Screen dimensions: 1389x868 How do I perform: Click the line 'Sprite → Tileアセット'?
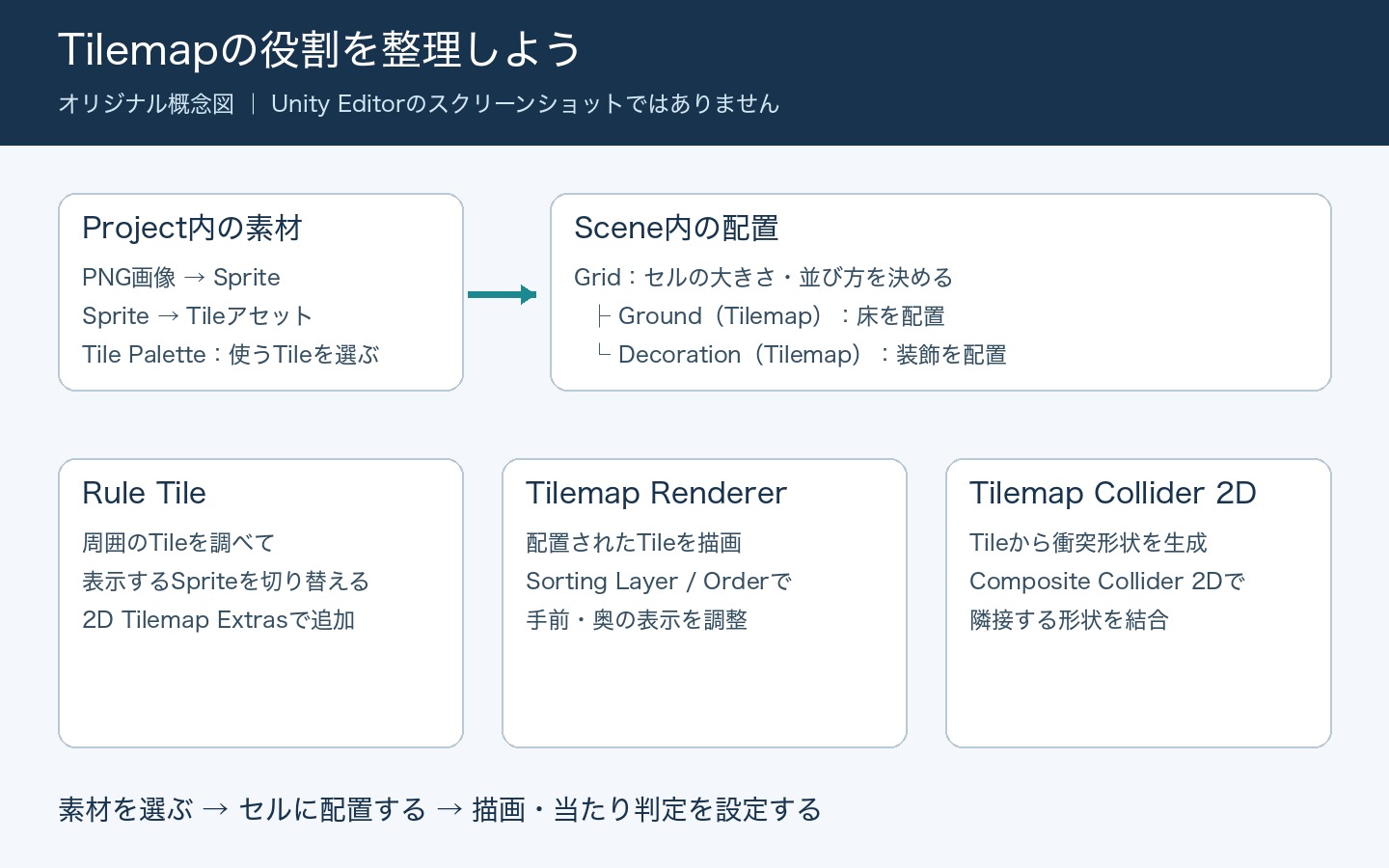[x=198, y=316]
